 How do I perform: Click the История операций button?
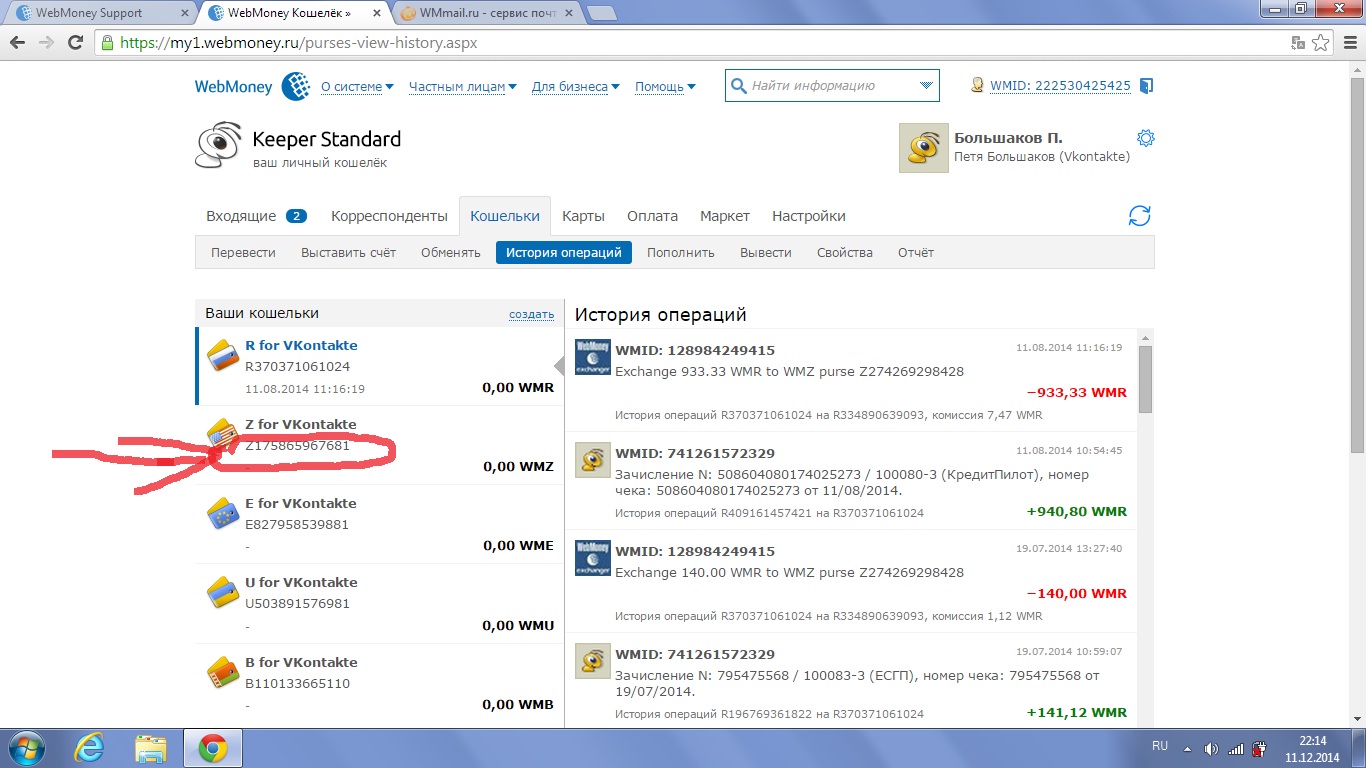564,253
